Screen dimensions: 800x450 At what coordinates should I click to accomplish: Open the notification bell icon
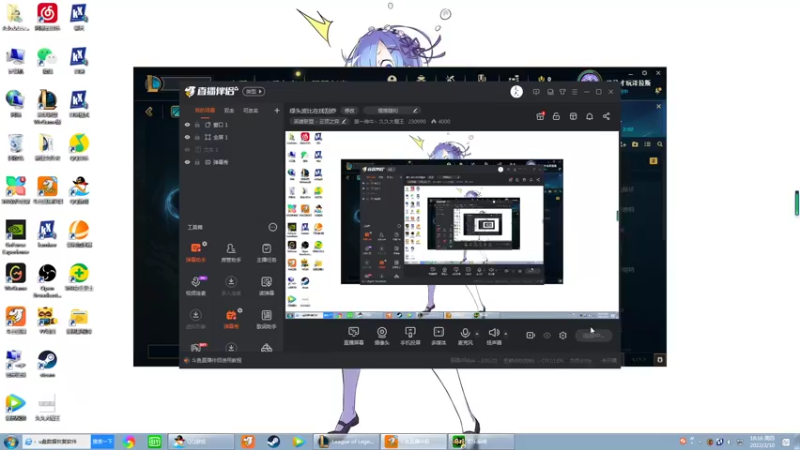(589, 116)
